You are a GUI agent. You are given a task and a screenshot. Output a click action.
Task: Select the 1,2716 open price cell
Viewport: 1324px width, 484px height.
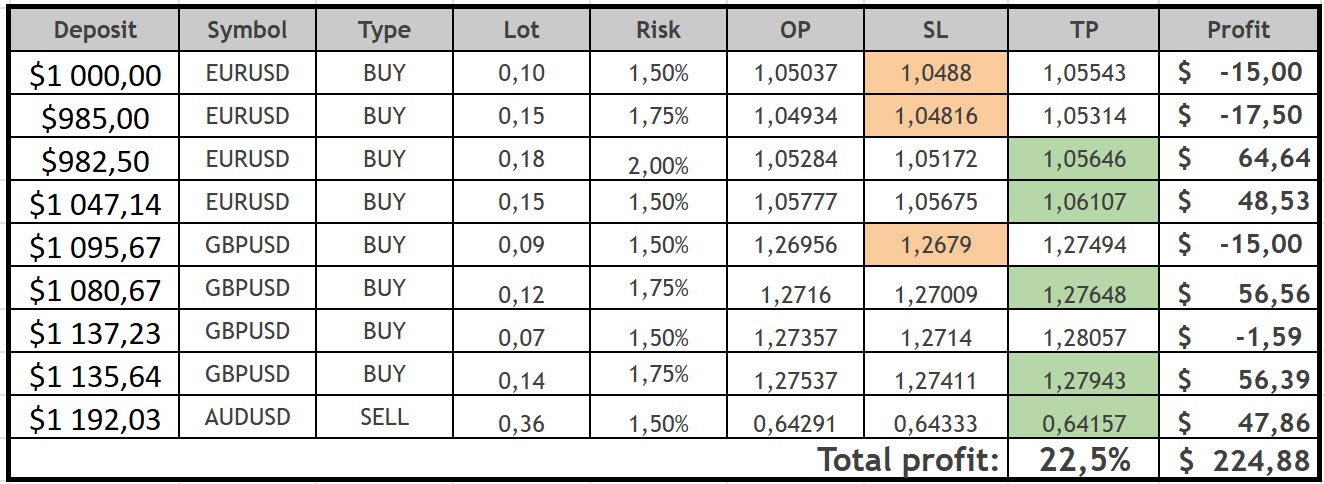click(795, 295)
